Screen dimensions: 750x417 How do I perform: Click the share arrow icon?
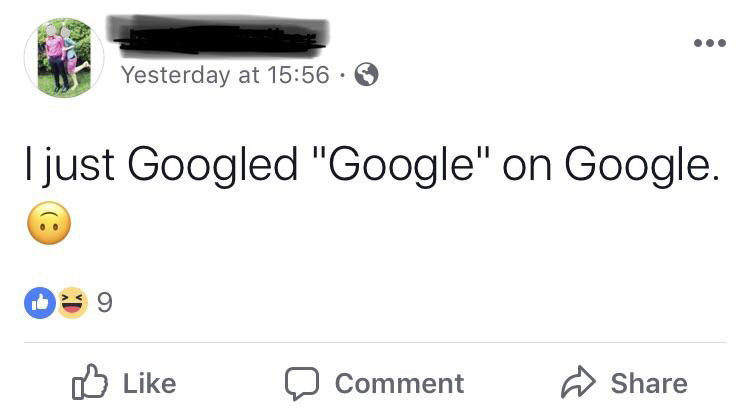coord(577,383)
